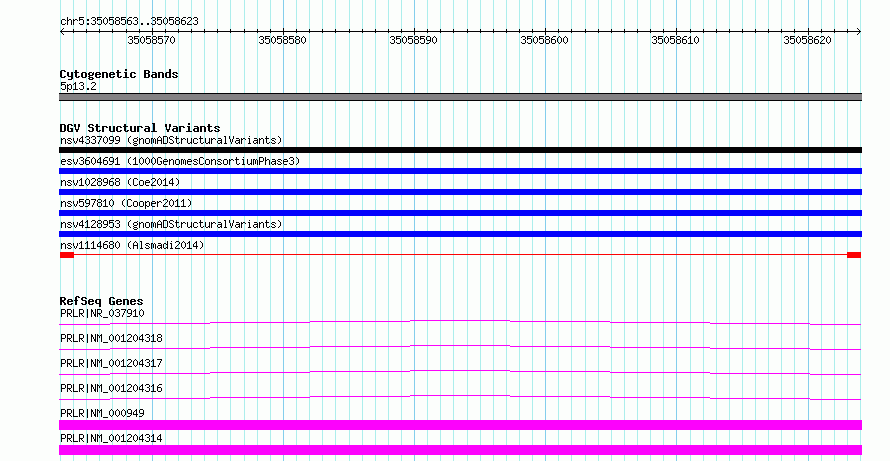The width and height of the screenshot is (890, 461).
Task: Open variant label nsv597810 (Cooper2011)
Action: [126, 203]
